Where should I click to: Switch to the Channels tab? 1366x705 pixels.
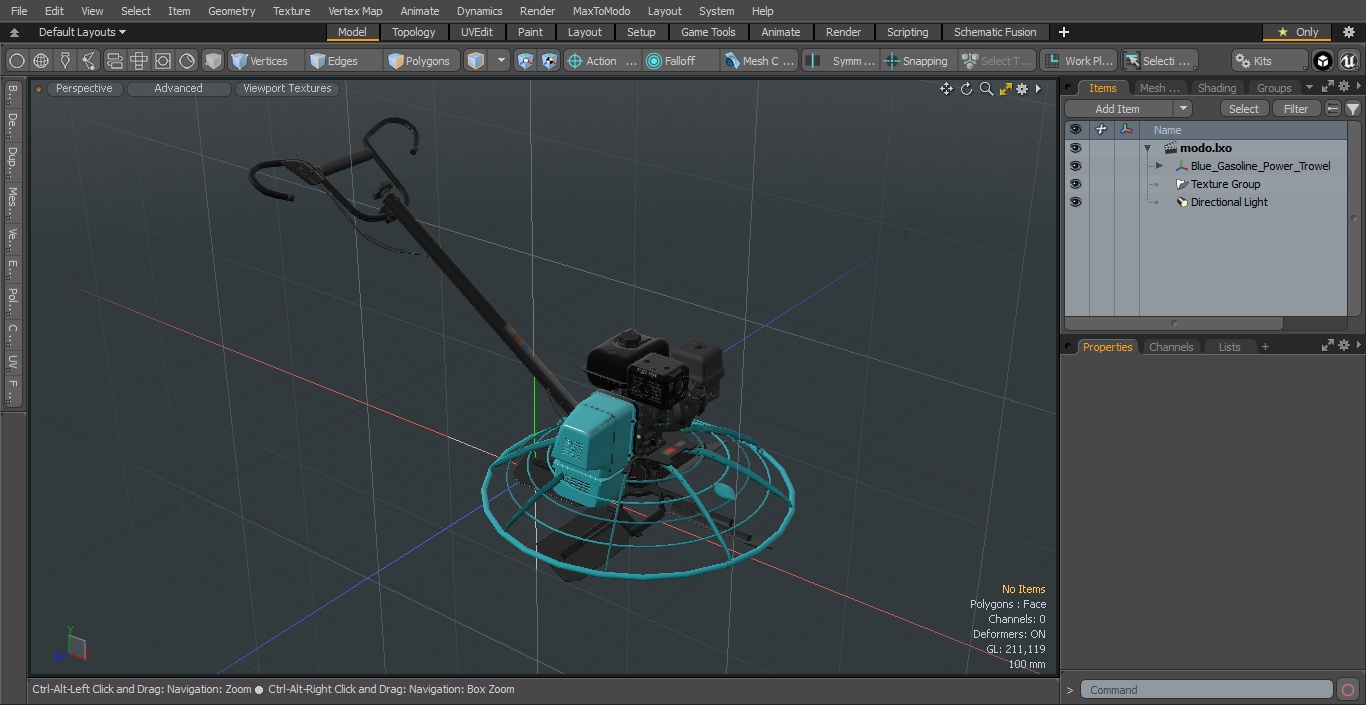(1171, 347)
